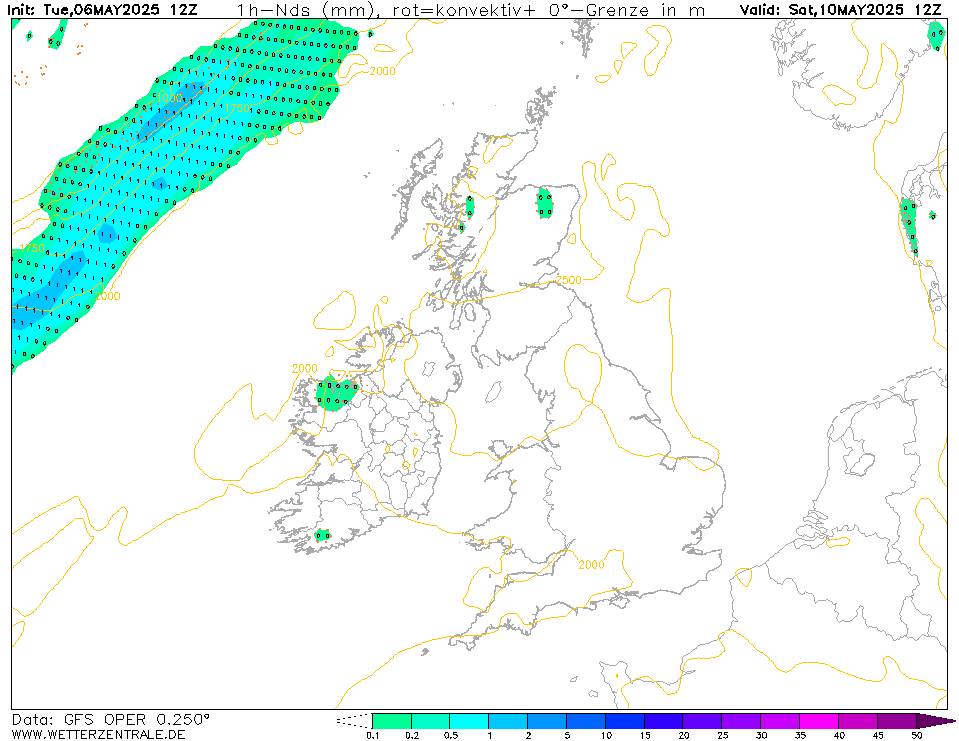The image size is (959, 741).
Task: Click the '2500' contour label near eastern Scotland
Action: coord(568,280)
